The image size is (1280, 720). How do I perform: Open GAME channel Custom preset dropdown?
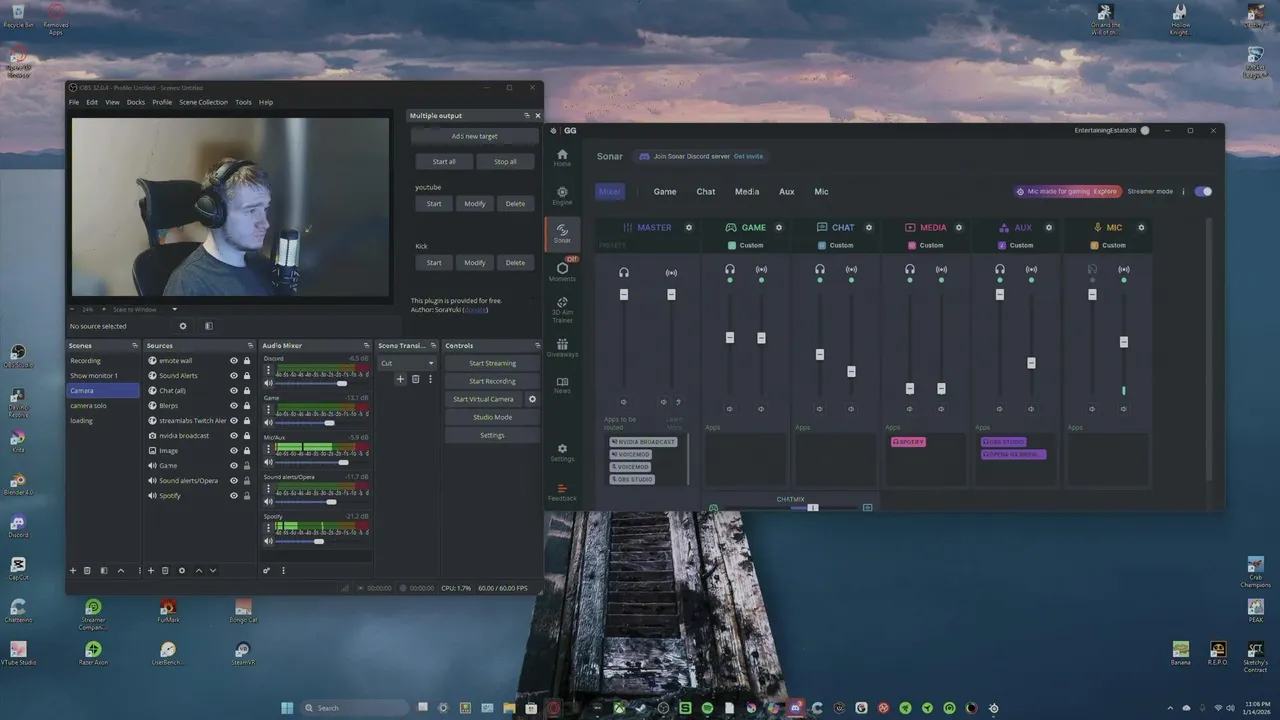click(x=745, y=245)
